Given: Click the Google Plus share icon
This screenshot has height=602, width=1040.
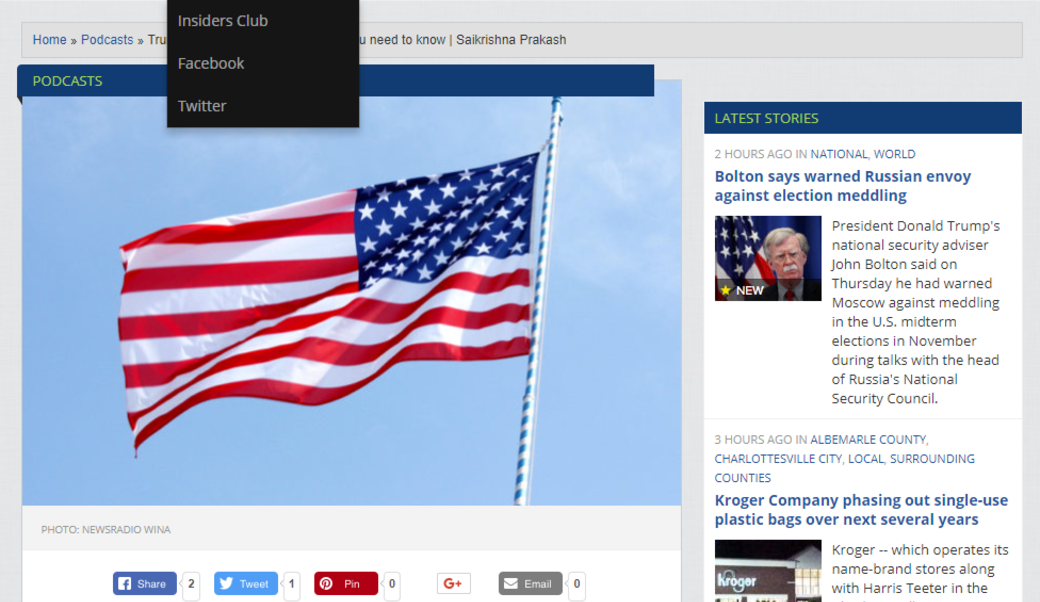Looking at the screenshot, I should click(x=453, y=584).
